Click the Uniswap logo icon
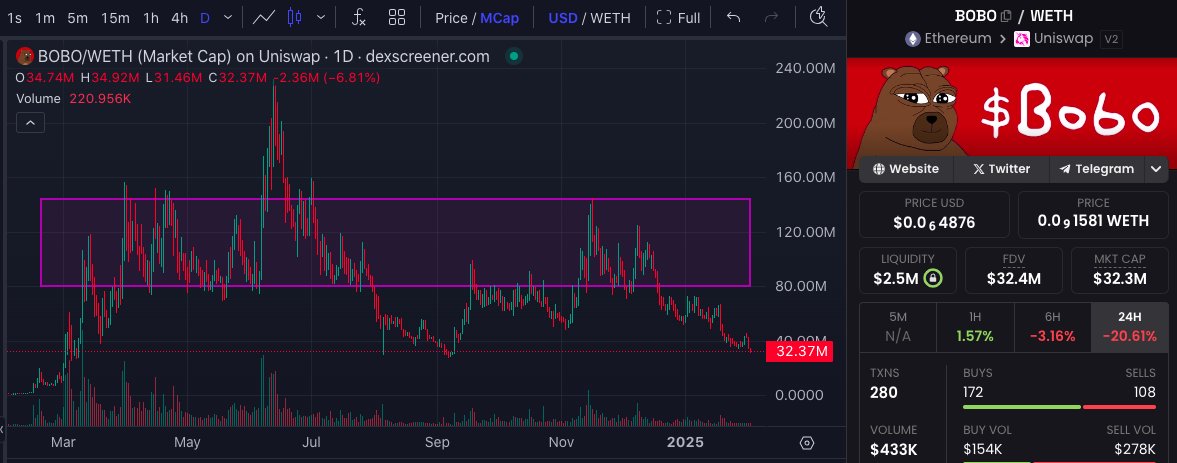 click(x=1022, y=39)
